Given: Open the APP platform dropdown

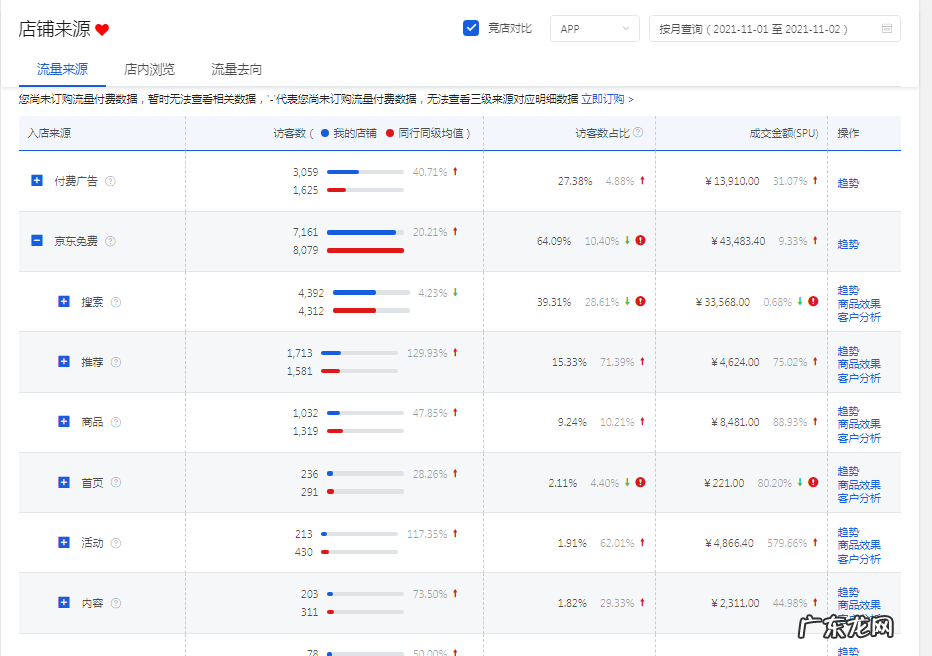Looking at the screenshot, I should [x=595, y=29].
